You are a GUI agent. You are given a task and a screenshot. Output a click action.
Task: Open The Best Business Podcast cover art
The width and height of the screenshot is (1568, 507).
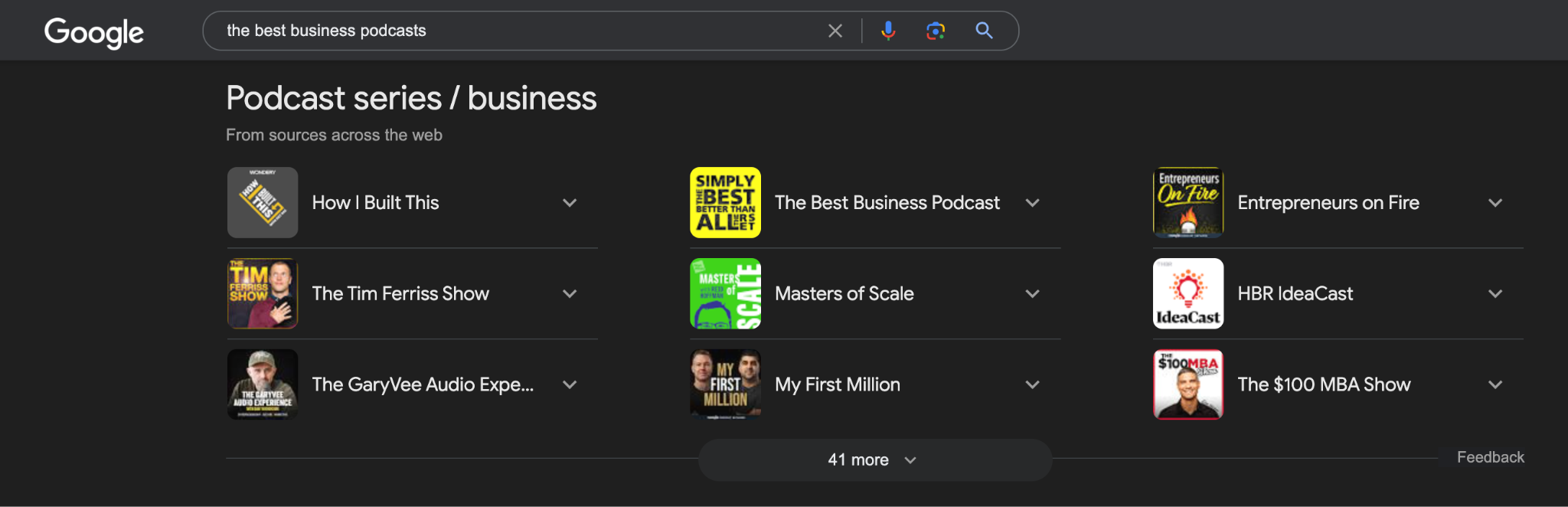point(725,202)
